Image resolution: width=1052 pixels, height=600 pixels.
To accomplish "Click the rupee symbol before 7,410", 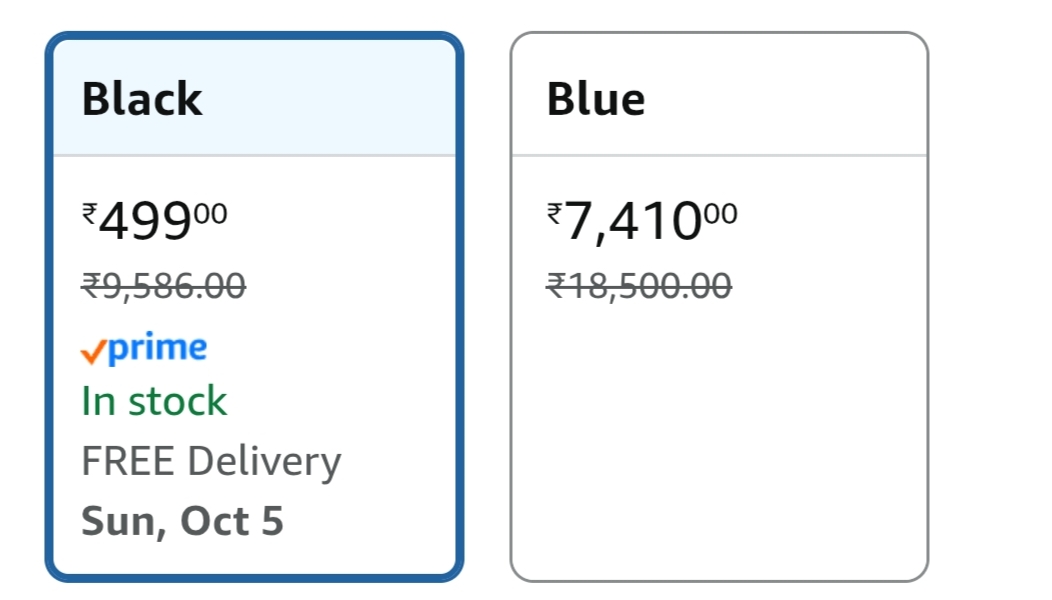I will (x=554, y=213).
